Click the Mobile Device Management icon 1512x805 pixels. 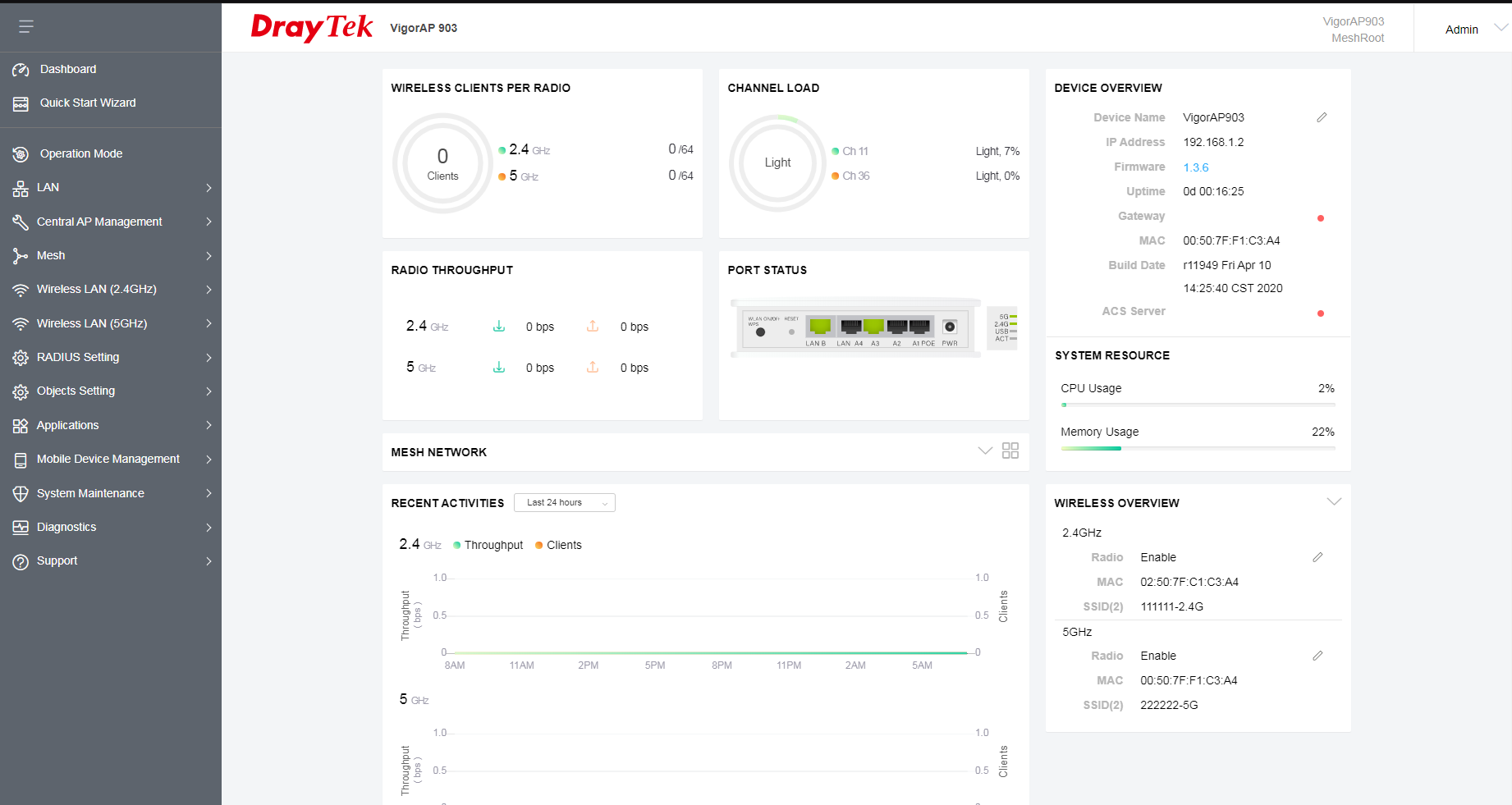21,460
